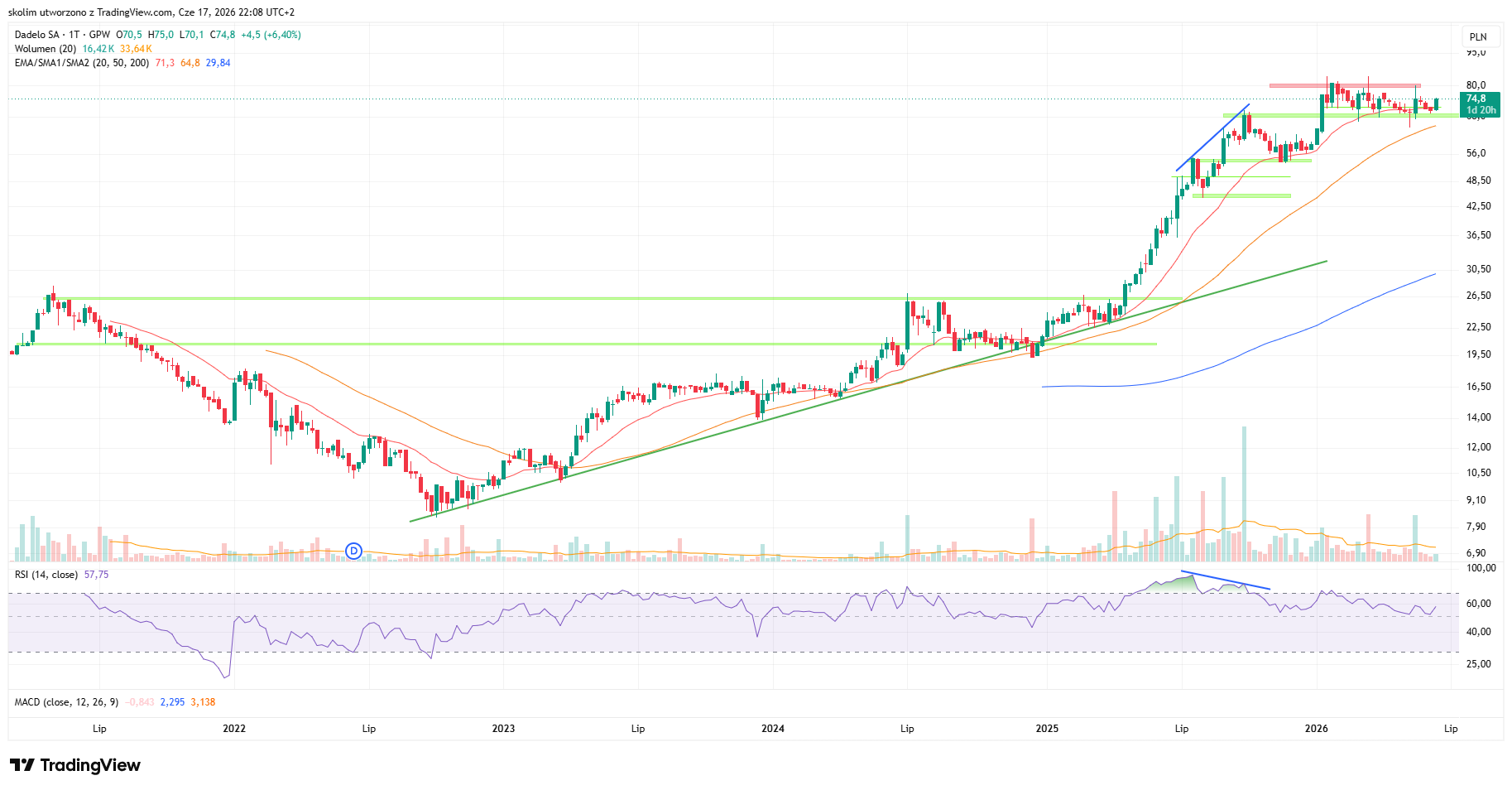Screen dimensions: 1512x790
Task: Click the change value +4,5 (+6,40%)
Action: pyautogui.click(x=271, y=35)
